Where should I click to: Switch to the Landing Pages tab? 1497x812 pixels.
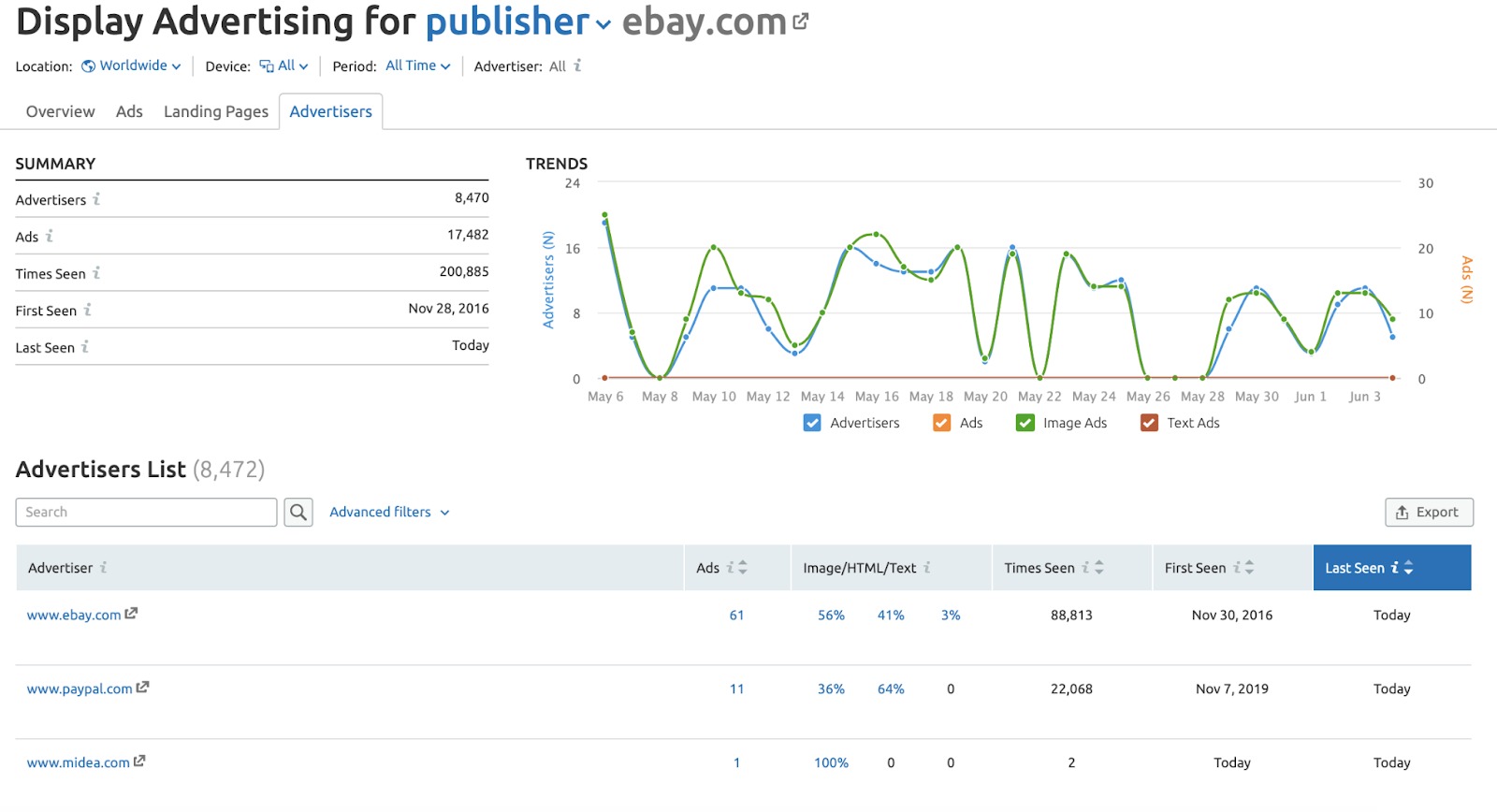(216, 111)
